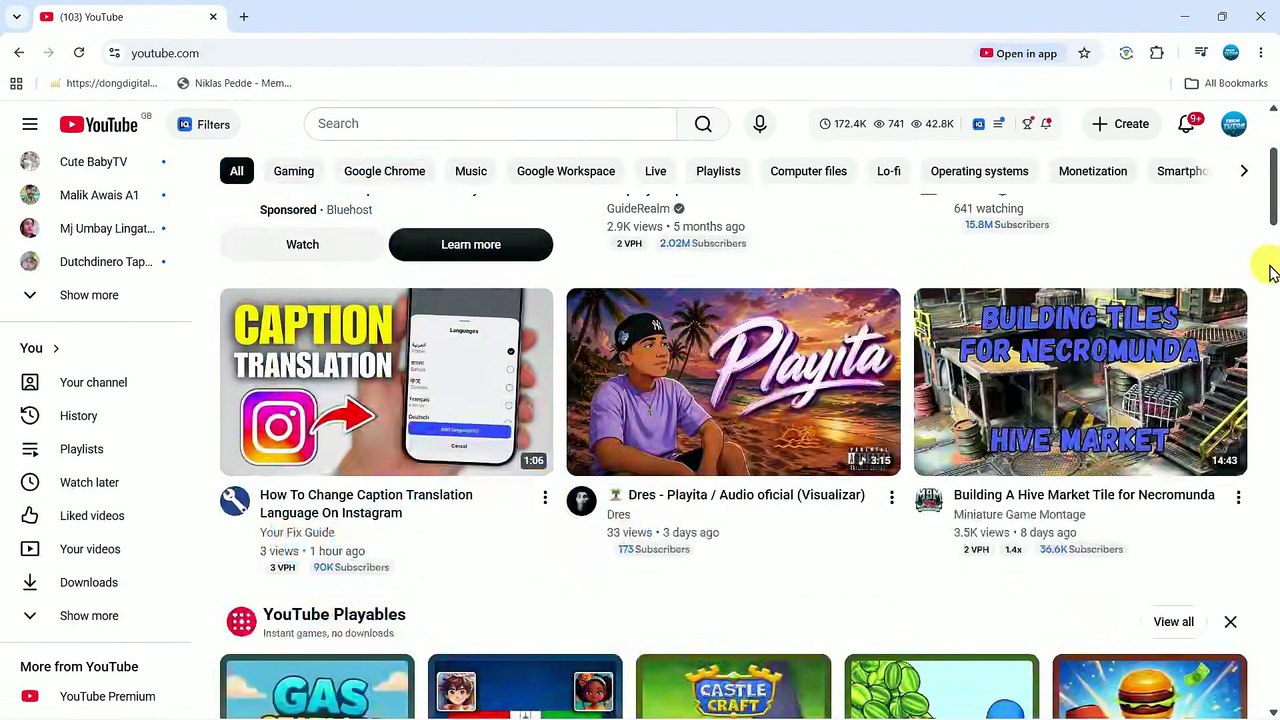Open more options for Hive Market video
1280x720 pixels.
(1238, 497)
